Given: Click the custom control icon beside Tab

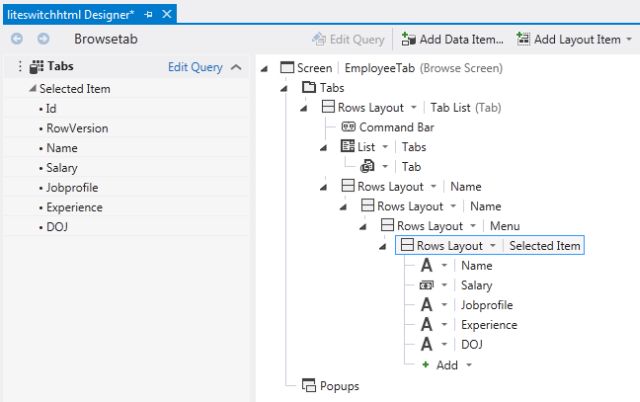Looking at the screenshot, I should coord(367,166).
